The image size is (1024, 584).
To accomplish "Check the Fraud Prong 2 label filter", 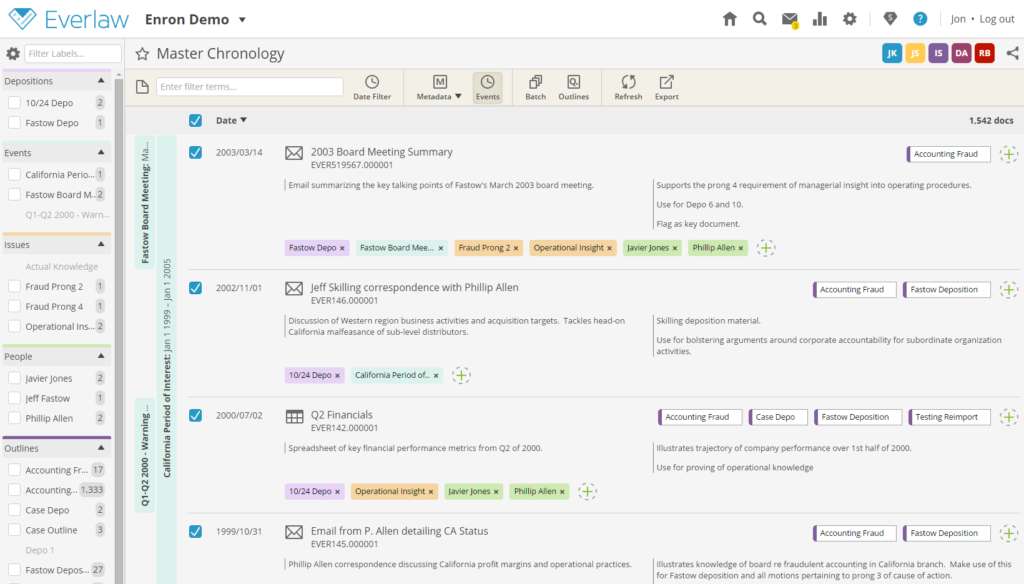I will tap(14, 286).
